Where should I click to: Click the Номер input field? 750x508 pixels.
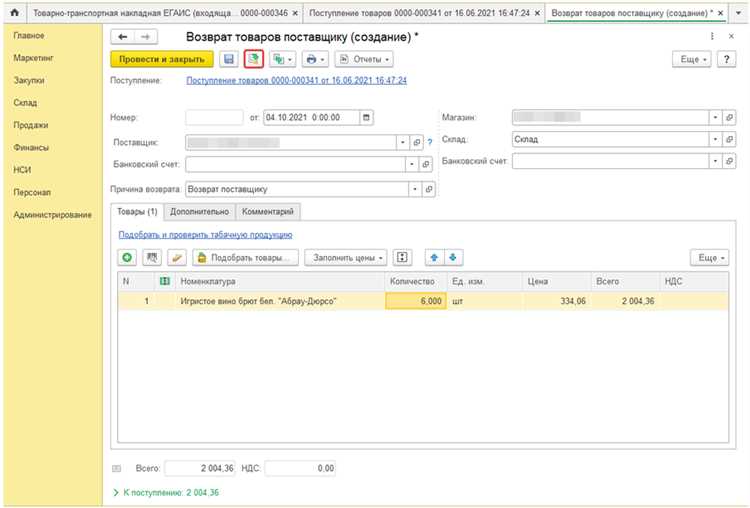214,117
